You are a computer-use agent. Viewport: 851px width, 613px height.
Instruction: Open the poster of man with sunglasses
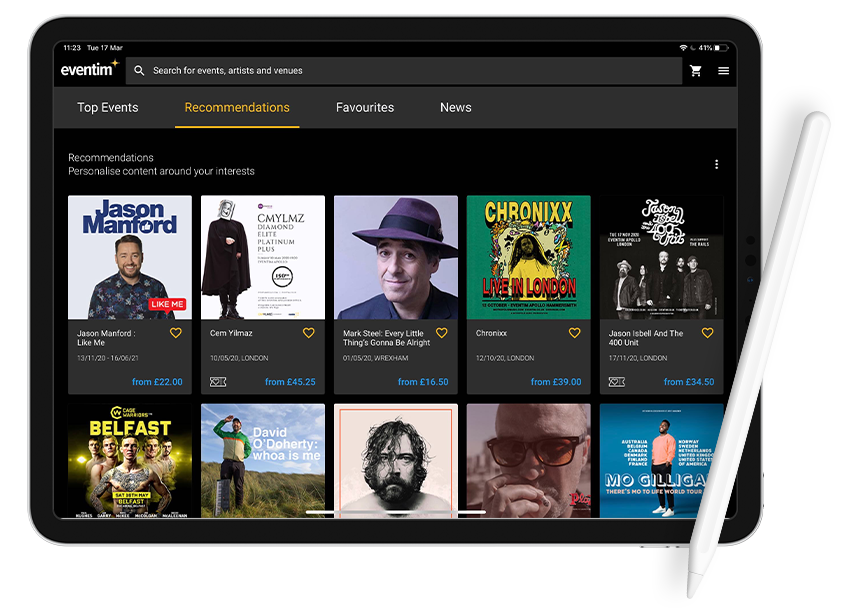pyautogui.click(x=529, y=460)
